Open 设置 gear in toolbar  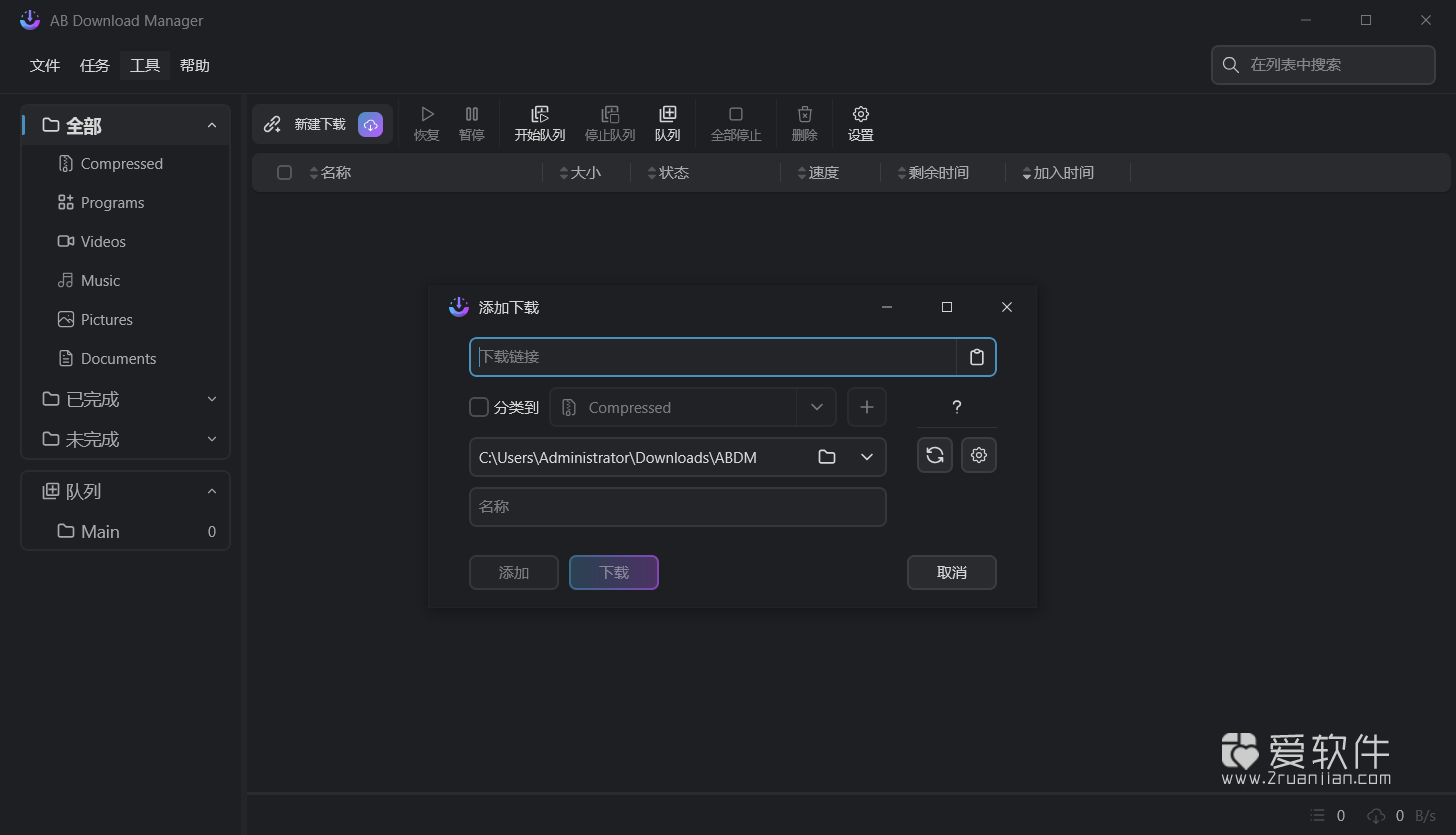tap(861, 114)
